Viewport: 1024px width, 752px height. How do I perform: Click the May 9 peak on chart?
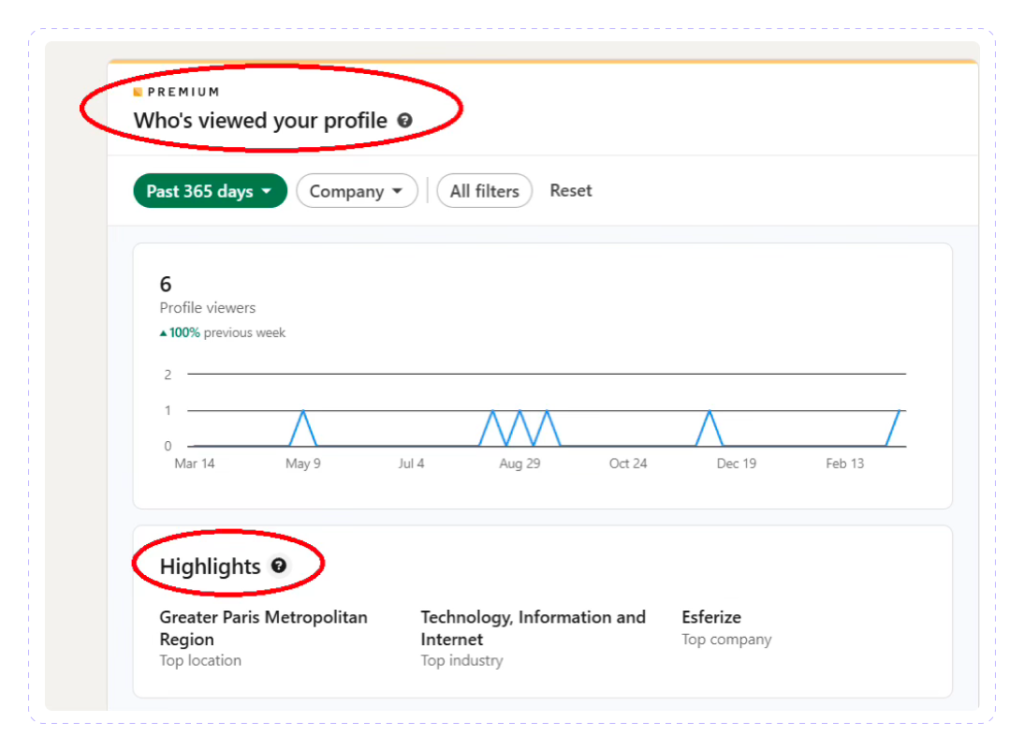(303, 412)
